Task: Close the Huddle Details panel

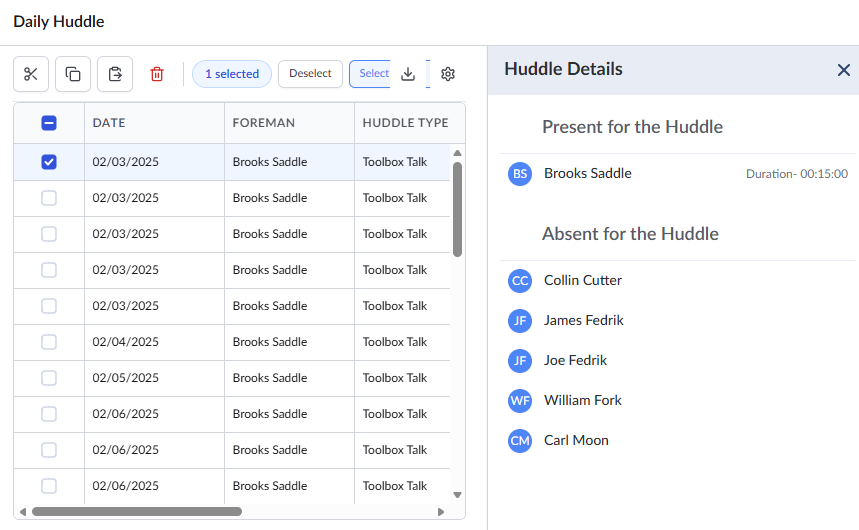Action: tap(844, 70)
